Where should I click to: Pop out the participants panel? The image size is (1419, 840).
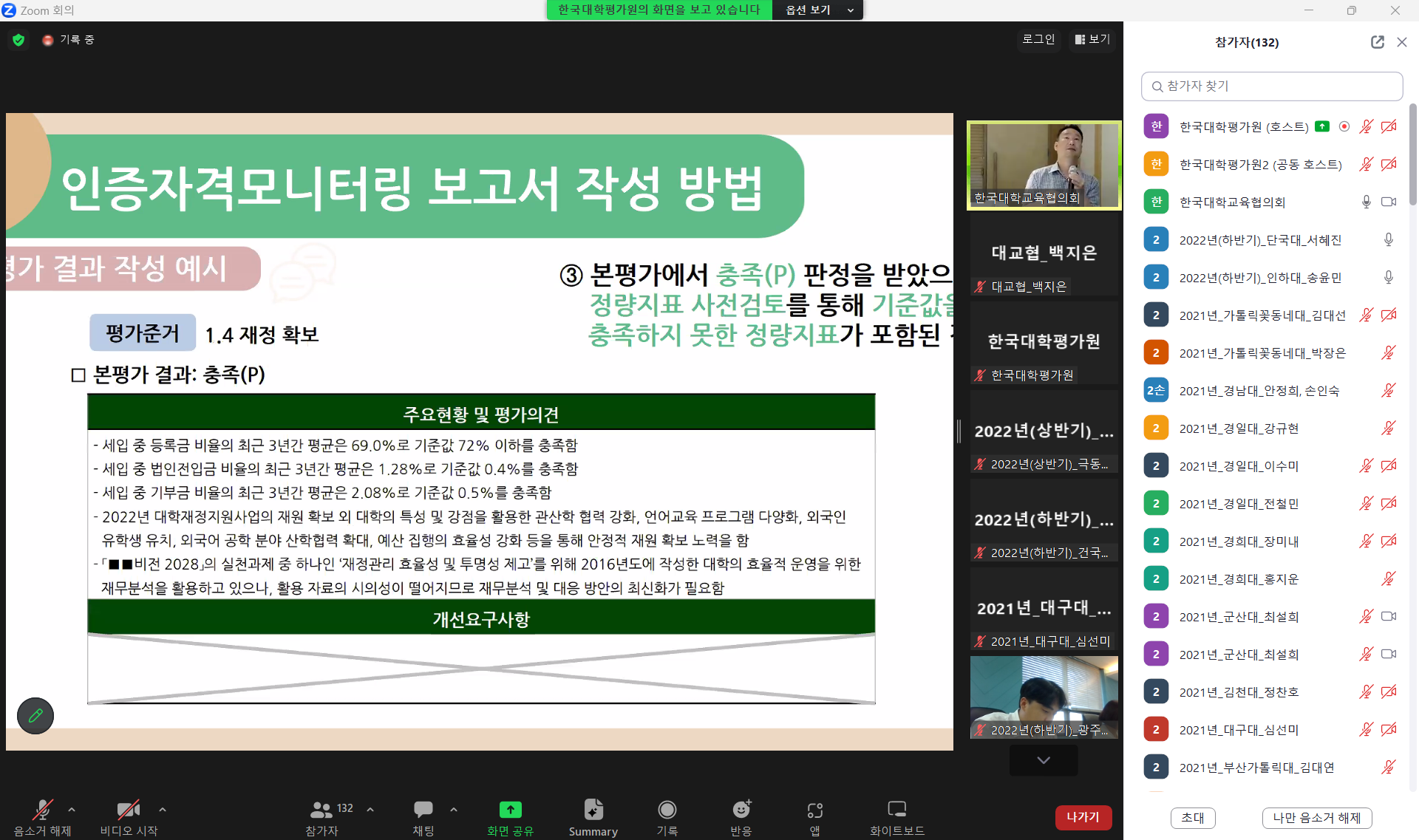point(1377,42)
